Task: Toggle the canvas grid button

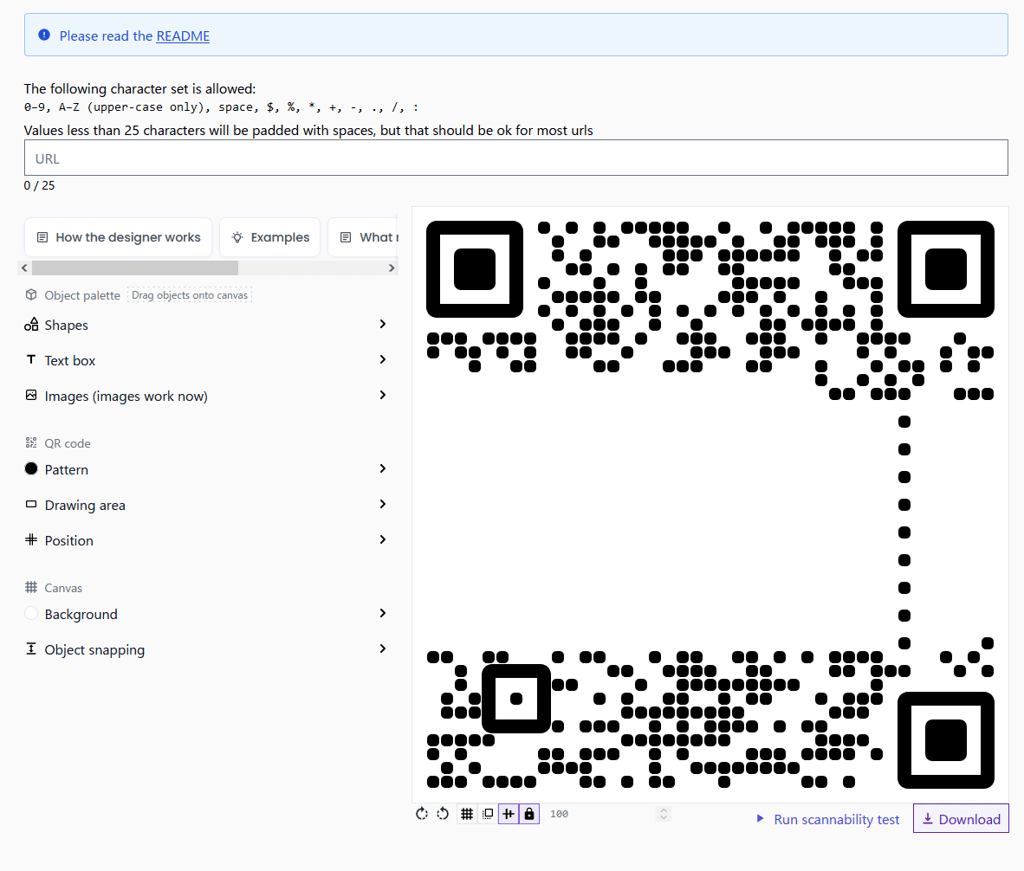Action: [467, 814]
